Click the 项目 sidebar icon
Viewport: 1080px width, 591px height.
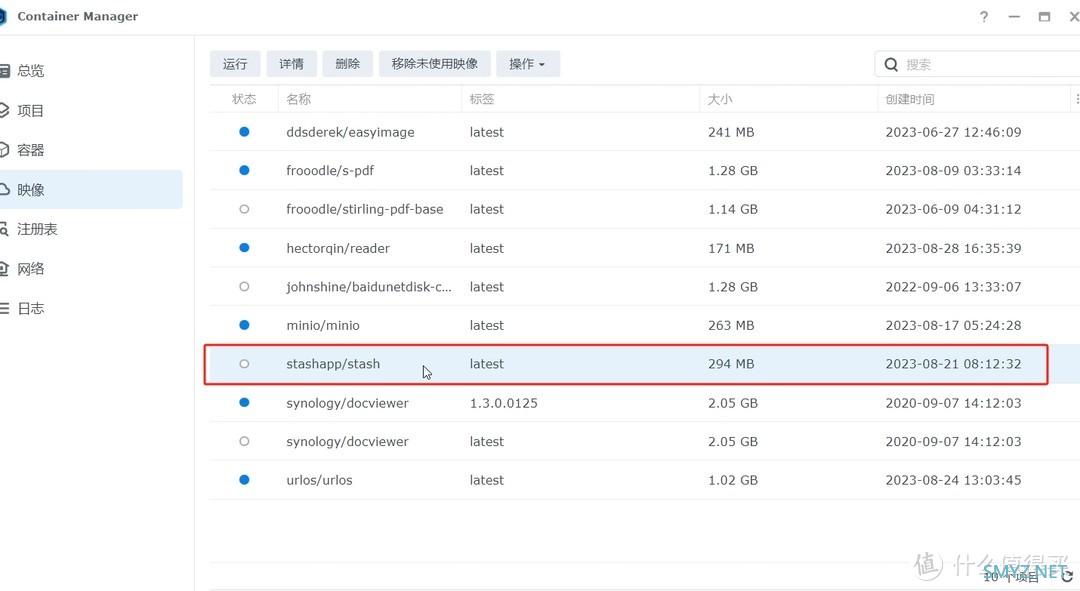point(4,110)
